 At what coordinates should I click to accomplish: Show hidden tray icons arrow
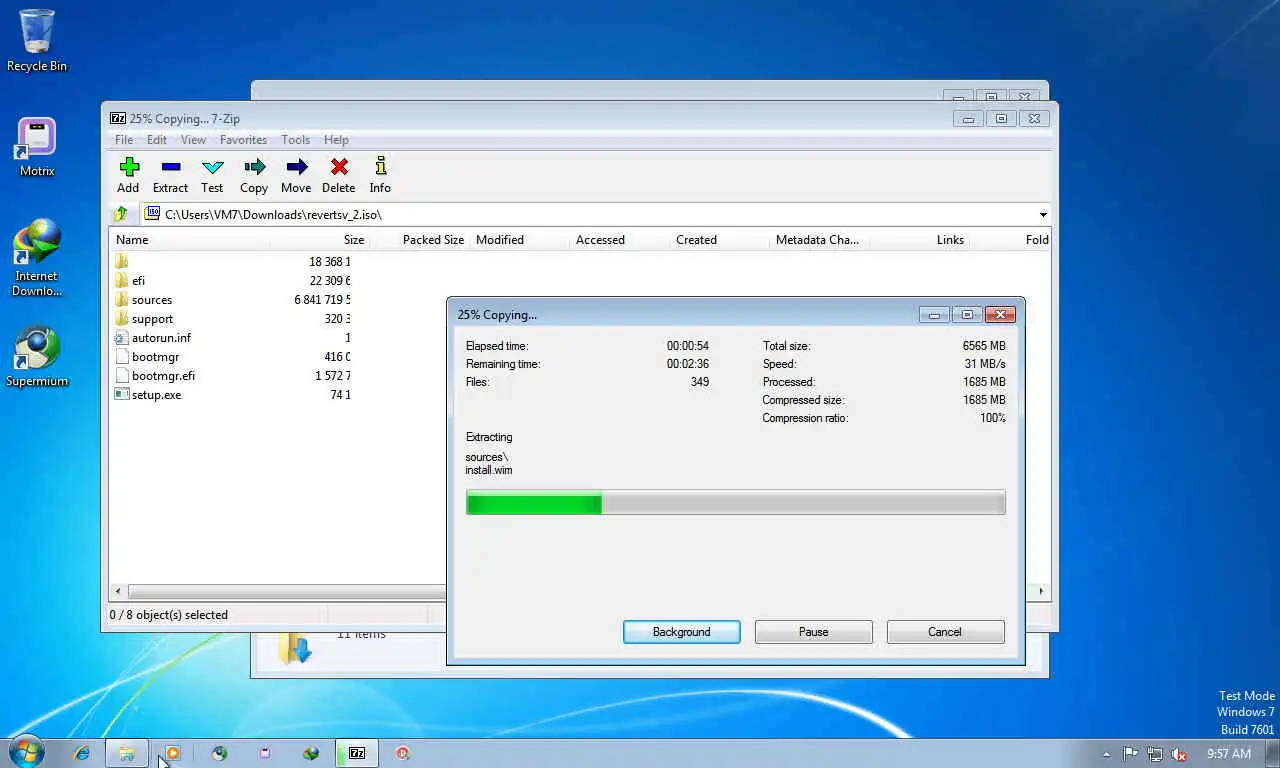[1106, 754]
